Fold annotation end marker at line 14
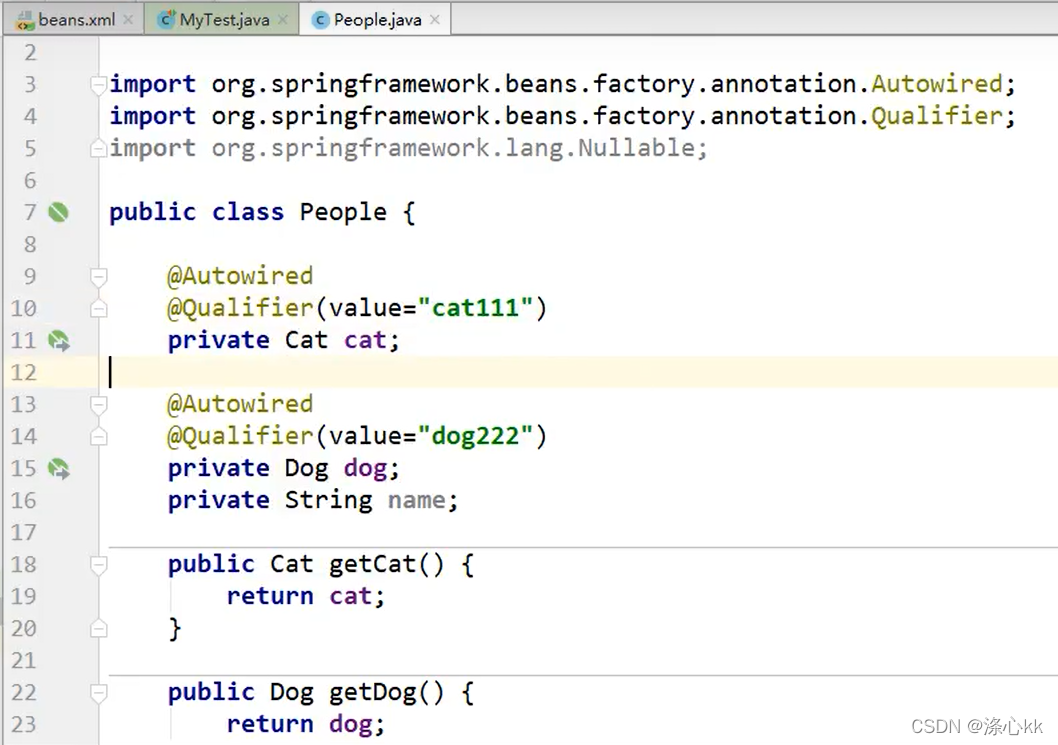 click(x=99, y=437)
